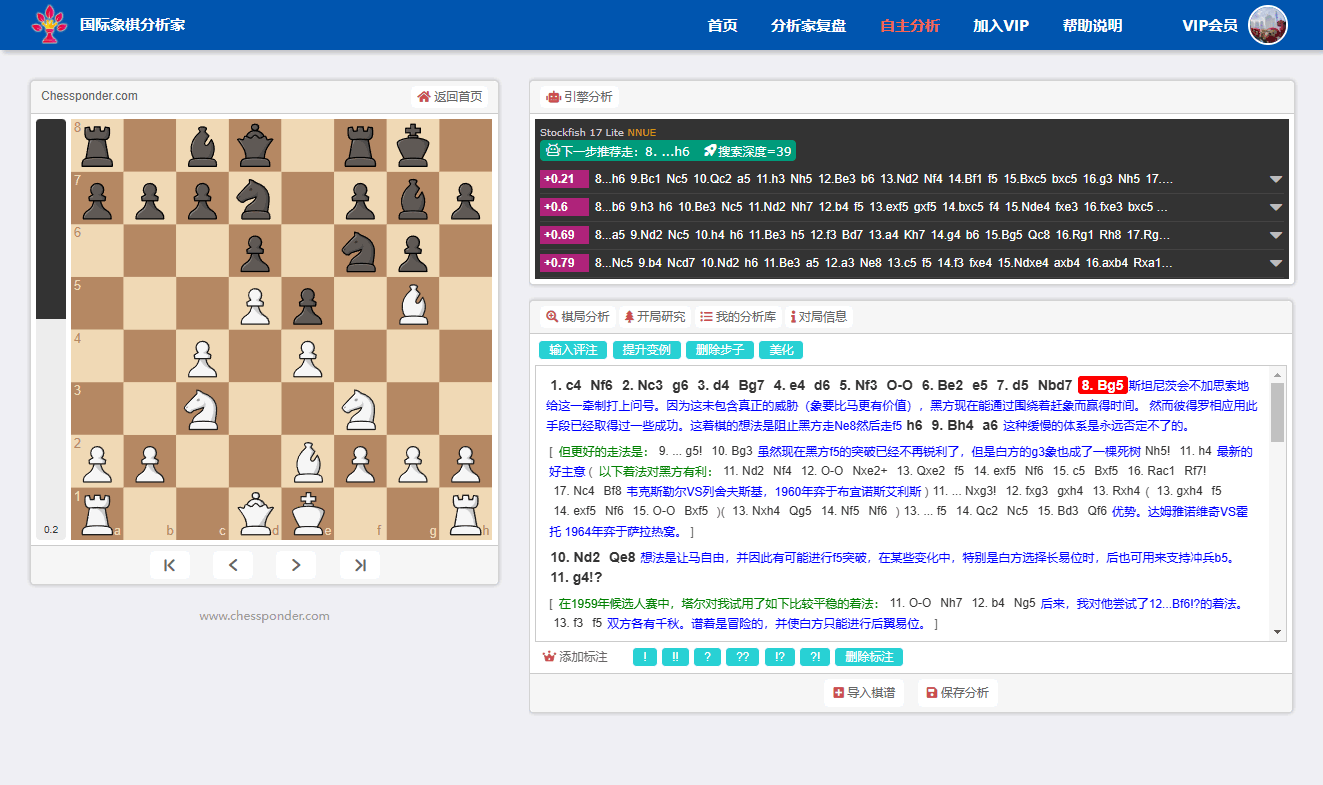
Task: Click the 导入棋谱 import button
Action: point(864,693)
